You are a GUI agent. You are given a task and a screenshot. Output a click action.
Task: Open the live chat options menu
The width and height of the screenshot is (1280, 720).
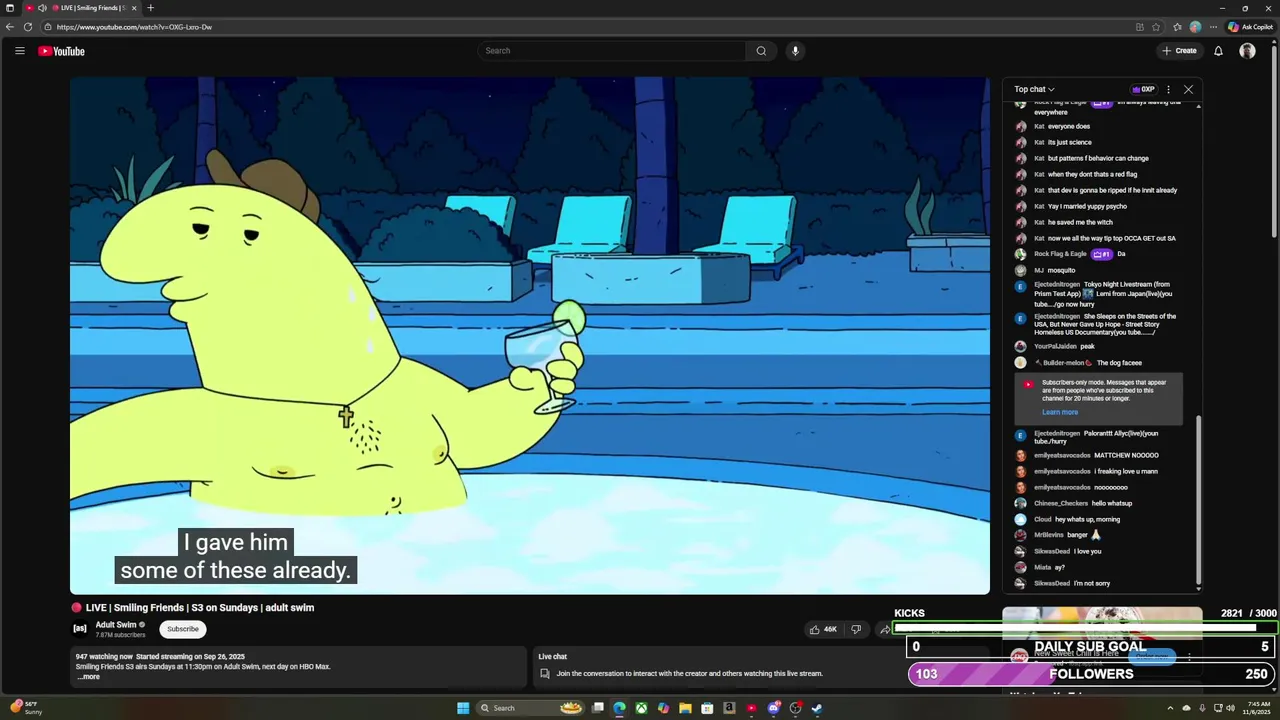(x=1168, y=89)
